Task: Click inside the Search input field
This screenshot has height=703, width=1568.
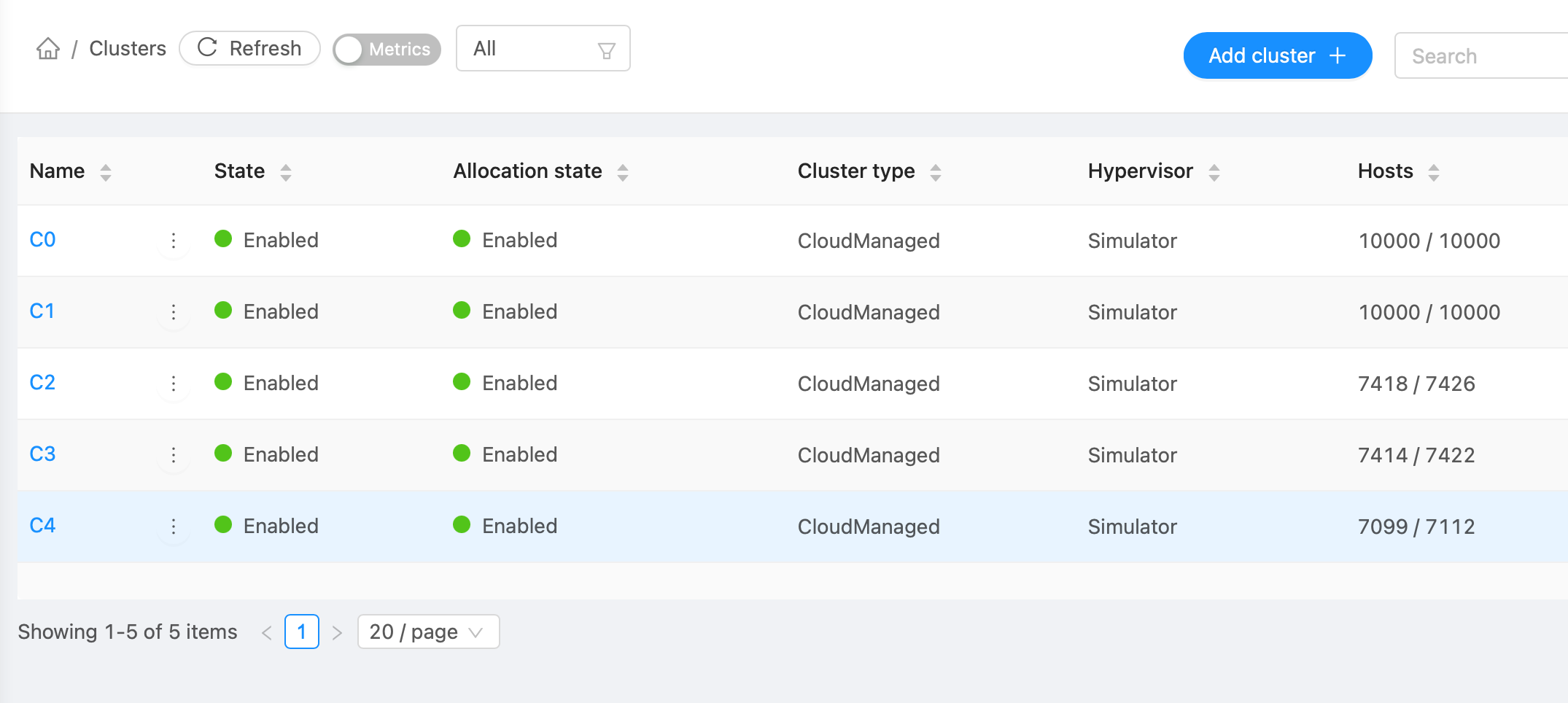Action: [1480, 56]
